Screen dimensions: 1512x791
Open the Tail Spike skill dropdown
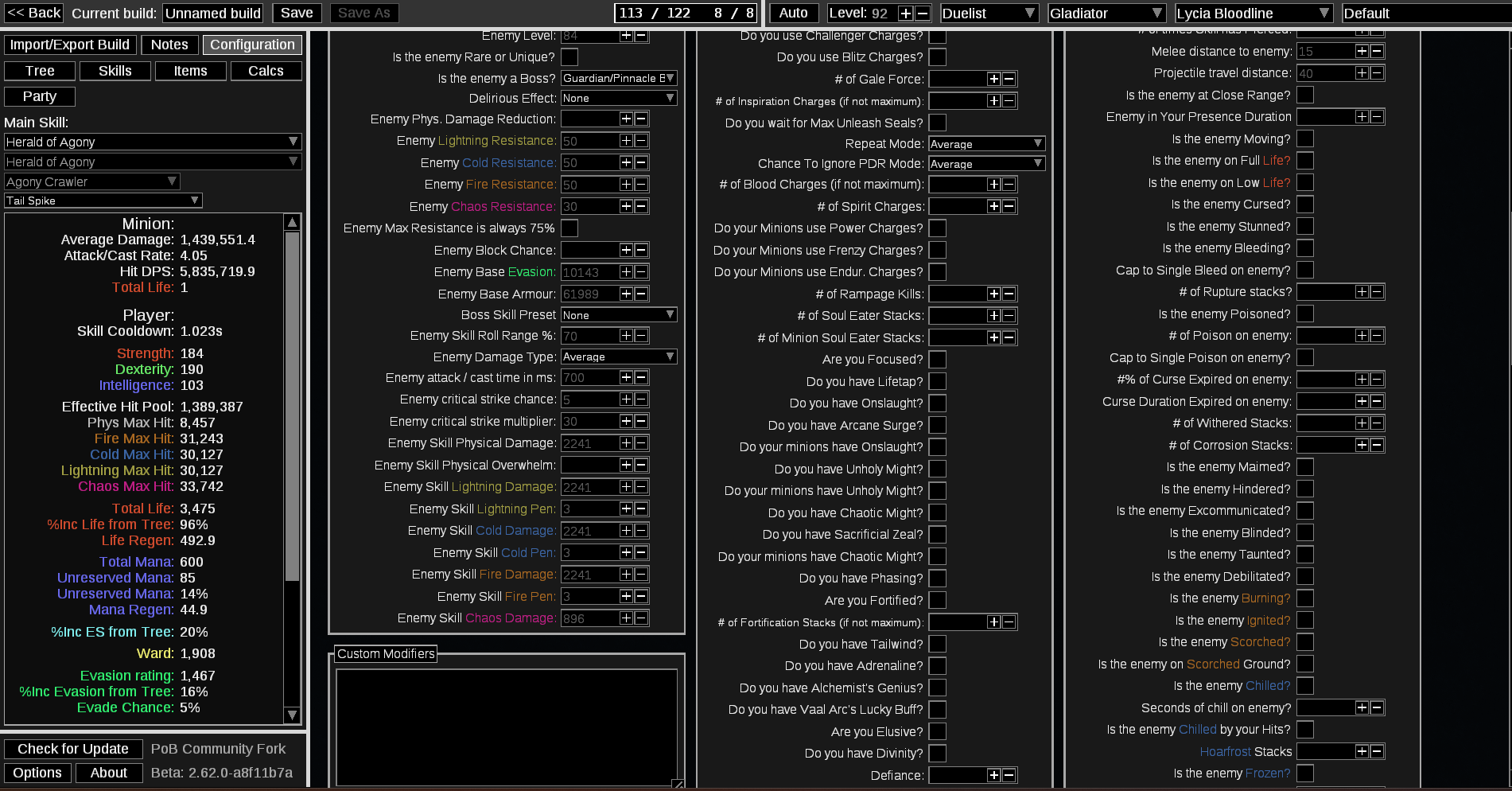(103, 201)
